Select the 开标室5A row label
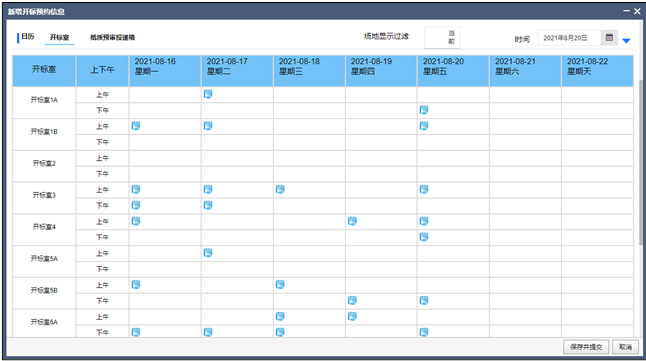 pyautogui.click(x=44, y=258)
